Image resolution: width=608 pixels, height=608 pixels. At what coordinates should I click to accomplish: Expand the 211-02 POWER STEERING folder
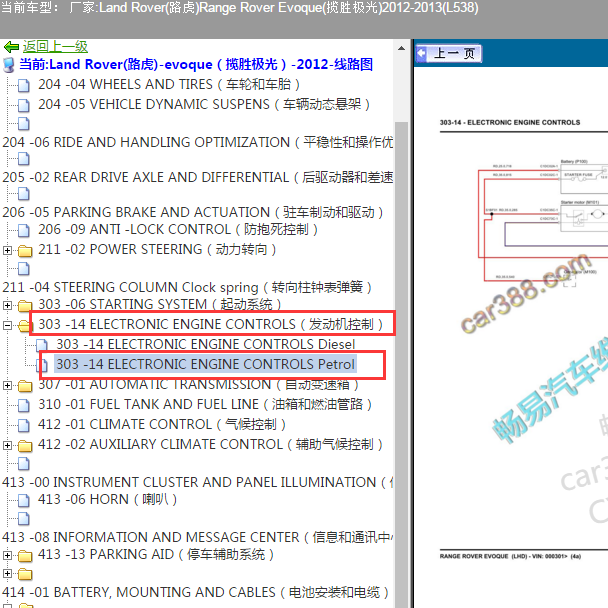click(x=7, y=250)
